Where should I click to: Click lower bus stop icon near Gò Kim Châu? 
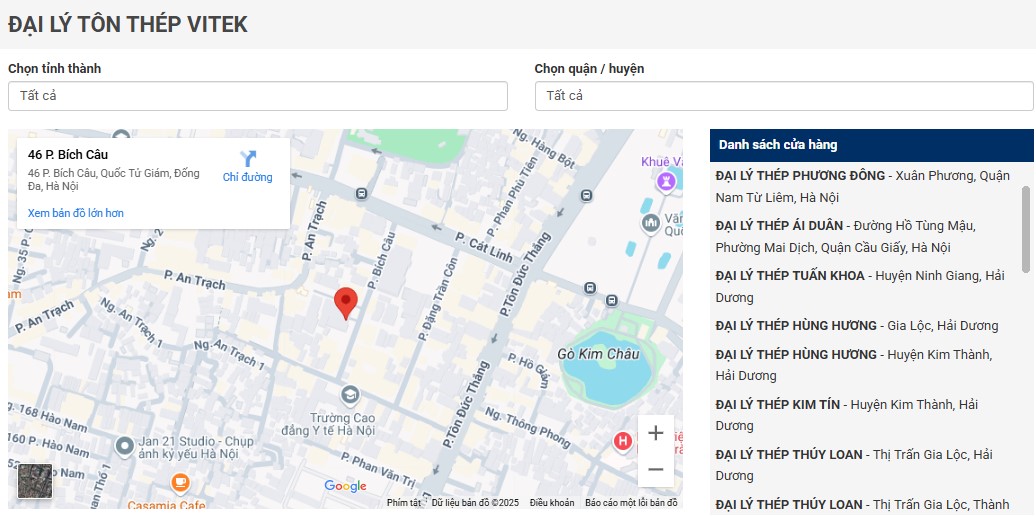[612, 300]
